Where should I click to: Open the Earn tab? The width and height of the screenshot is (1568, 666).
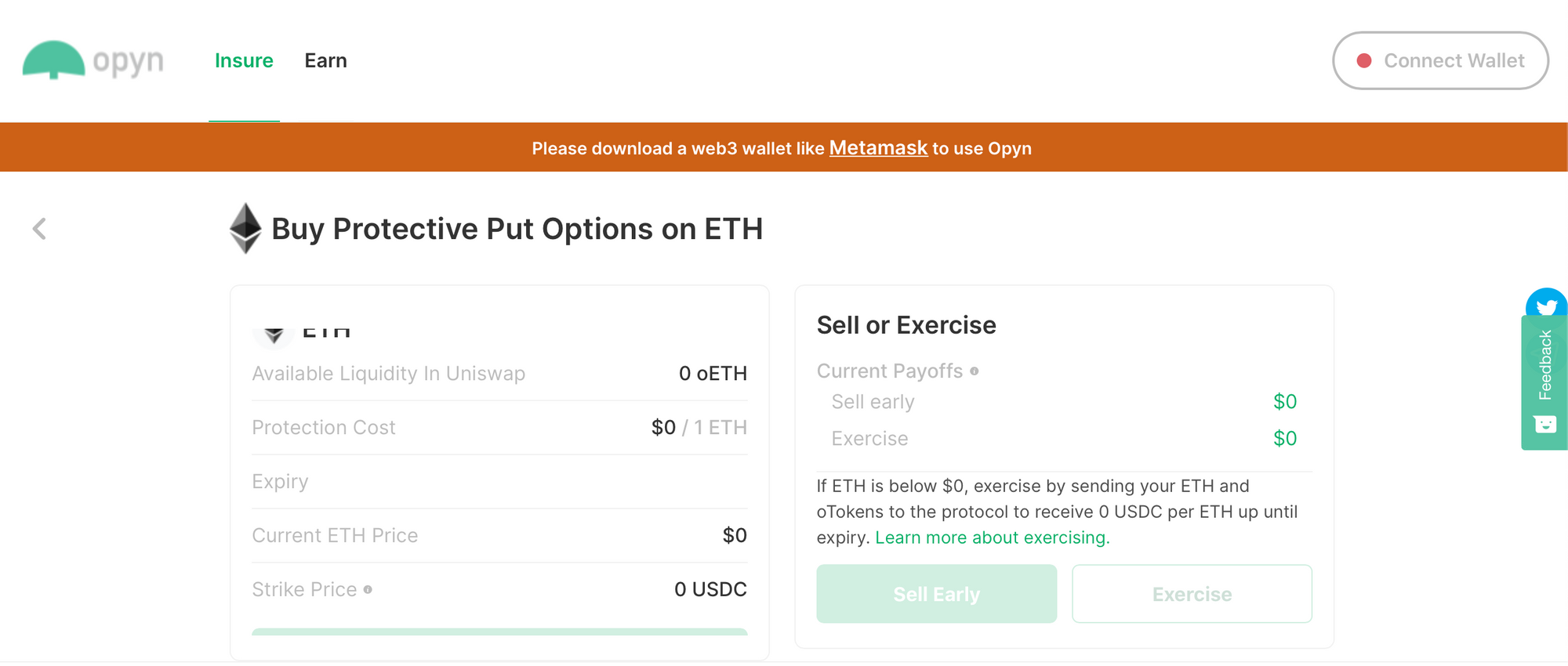point(325,61)
